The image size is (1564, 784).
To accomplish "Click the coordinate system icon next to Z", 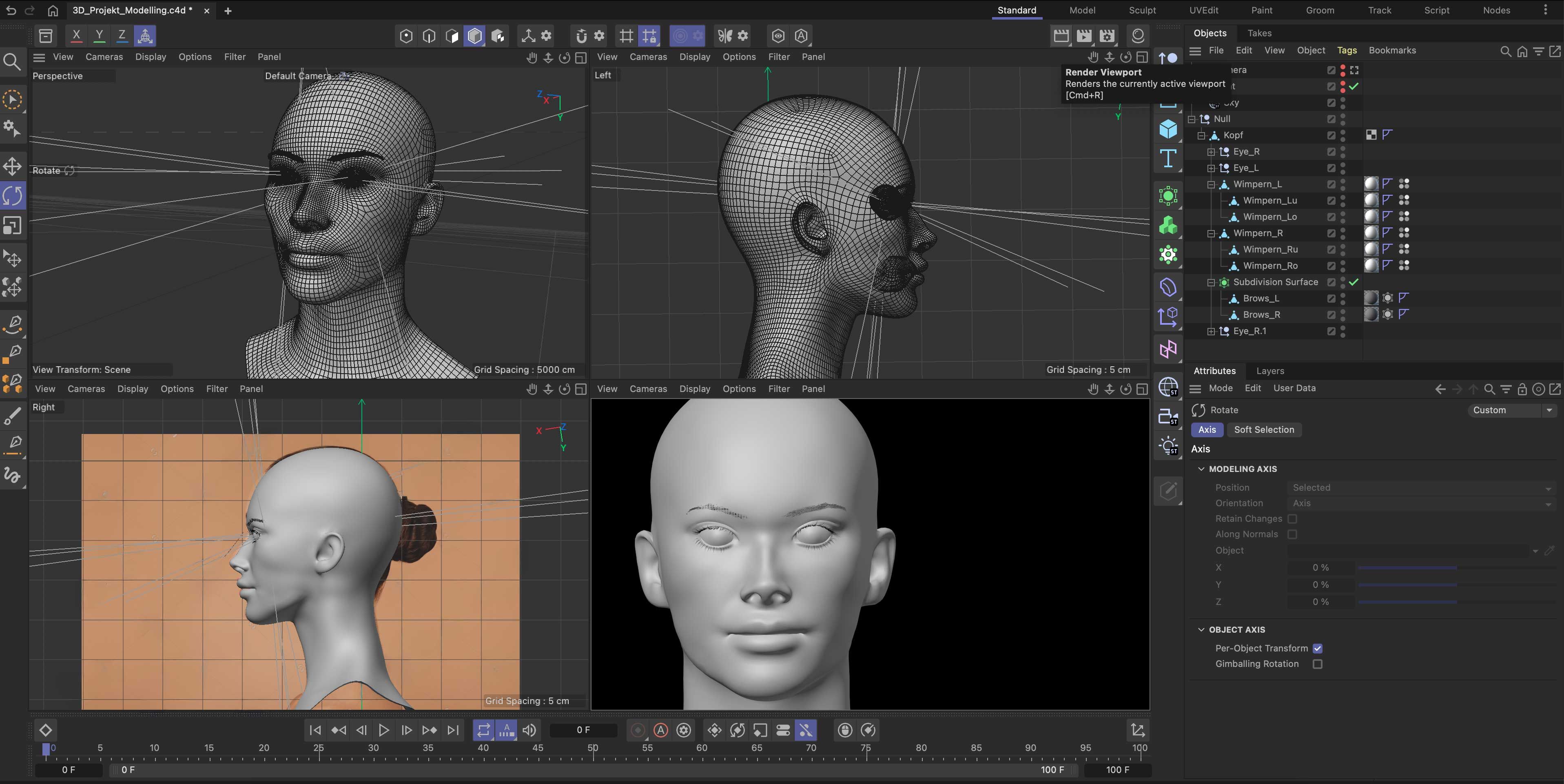I will (145, 35).
